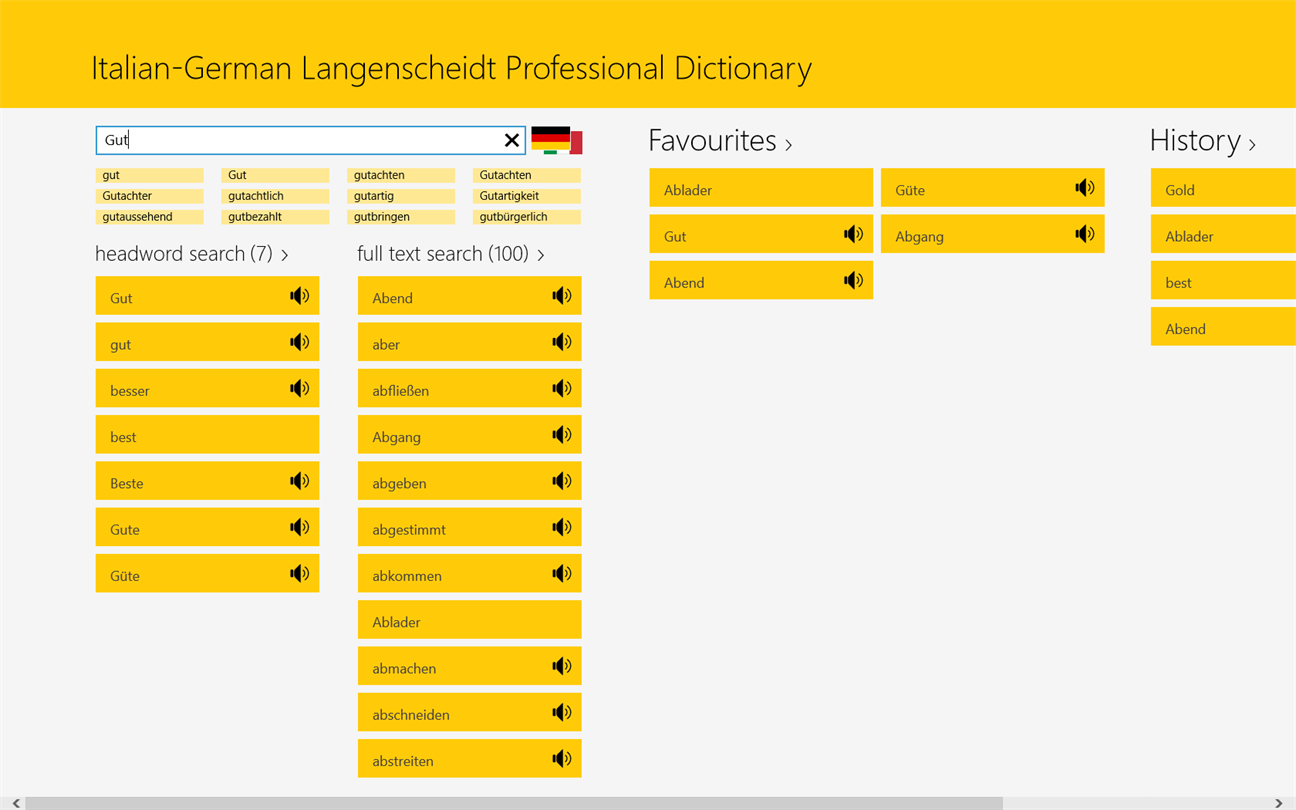The width and height of the screenshot is (1296, 810).
Task: Open Ablader in Favourites
Action: tap(761, 188)
